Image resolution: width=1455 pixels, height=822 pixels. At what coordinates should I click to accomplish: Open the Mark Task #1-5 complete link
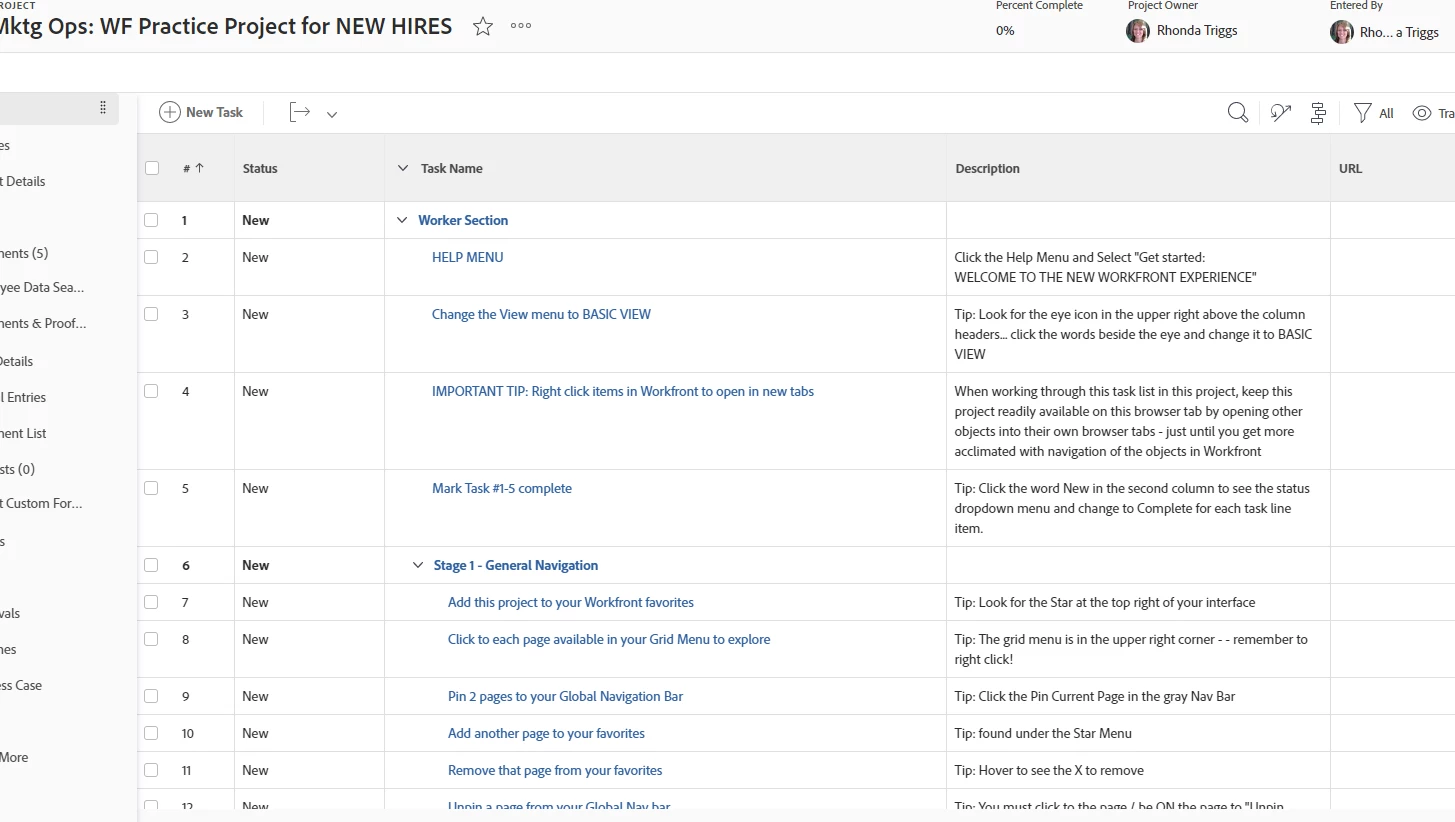click(502, 488)
